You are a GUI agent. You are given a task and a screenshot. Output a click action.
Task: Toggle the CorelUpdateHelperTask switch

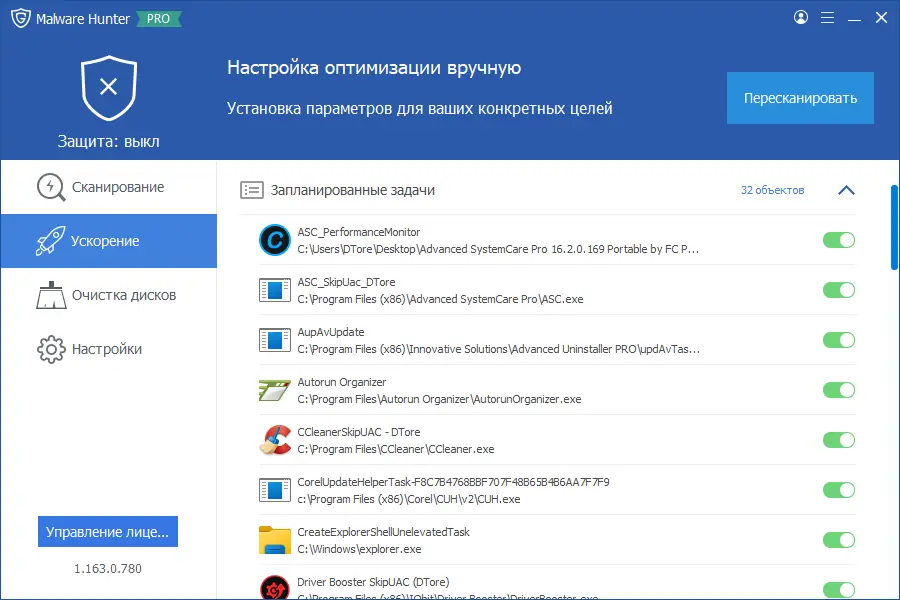click(839, 490)
